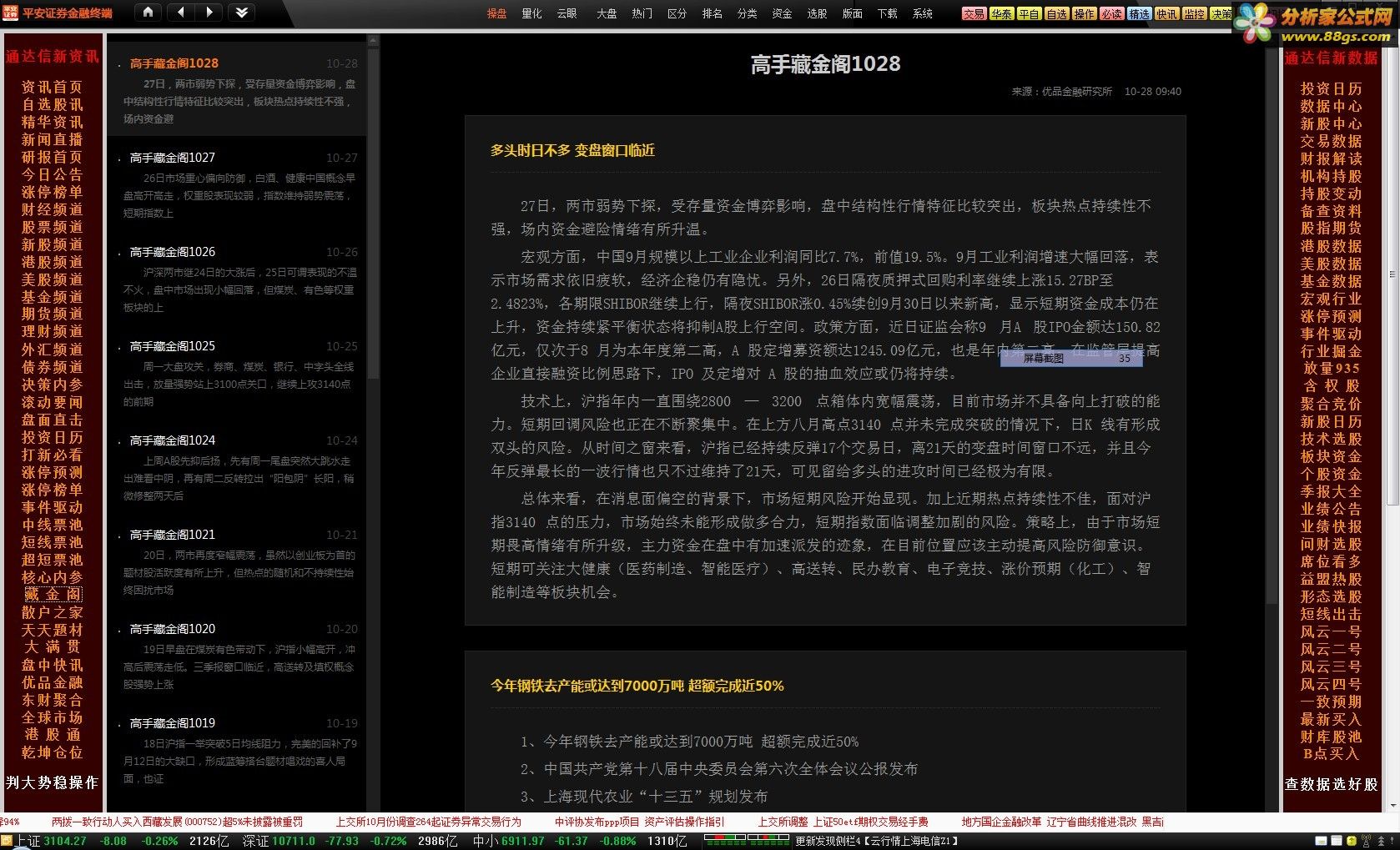Open 技术选股 in right sidebar

1331,439
